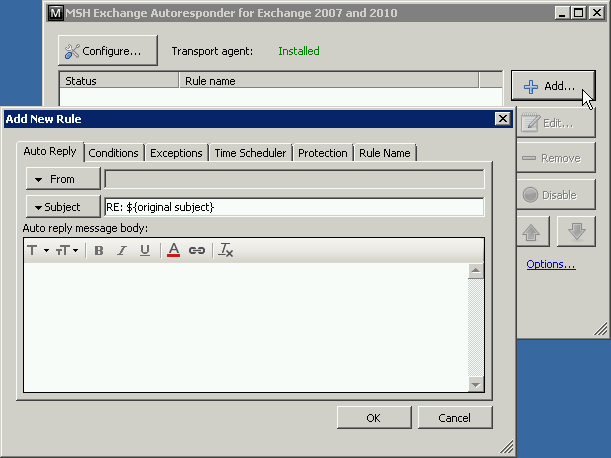
Task: Confirm the rule with OK
Action: (374, 418)
